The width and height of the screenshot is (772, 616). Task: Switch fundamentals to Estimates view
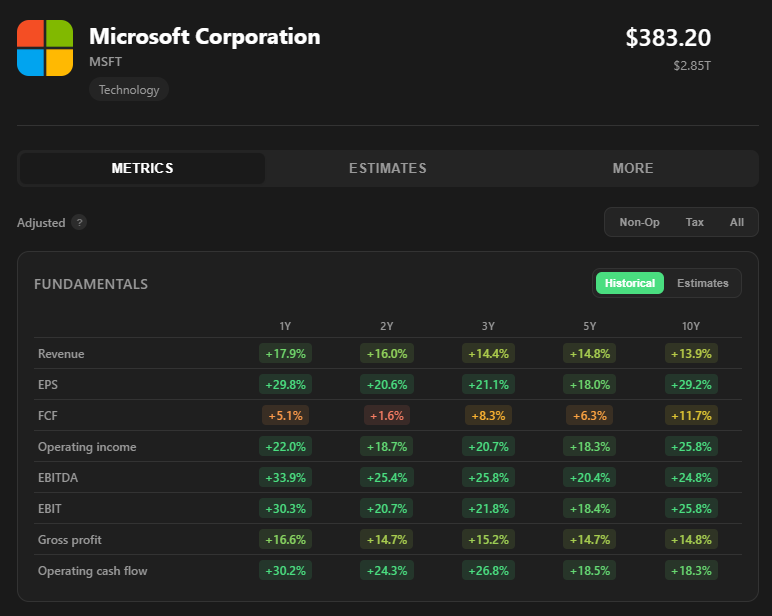point(703,283)
